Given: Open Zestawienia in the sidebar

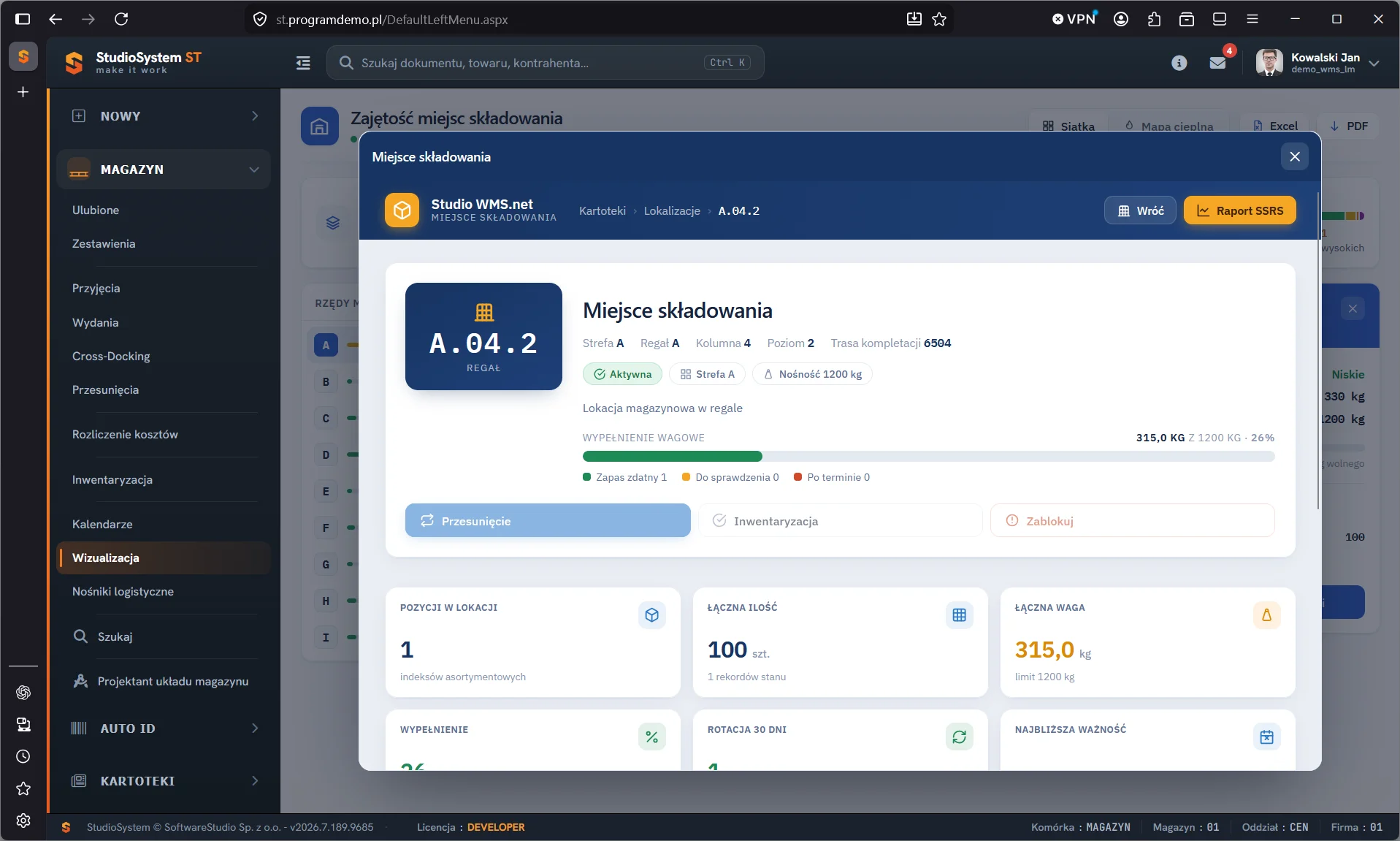Looking at the screenshot, I should 103,243.
